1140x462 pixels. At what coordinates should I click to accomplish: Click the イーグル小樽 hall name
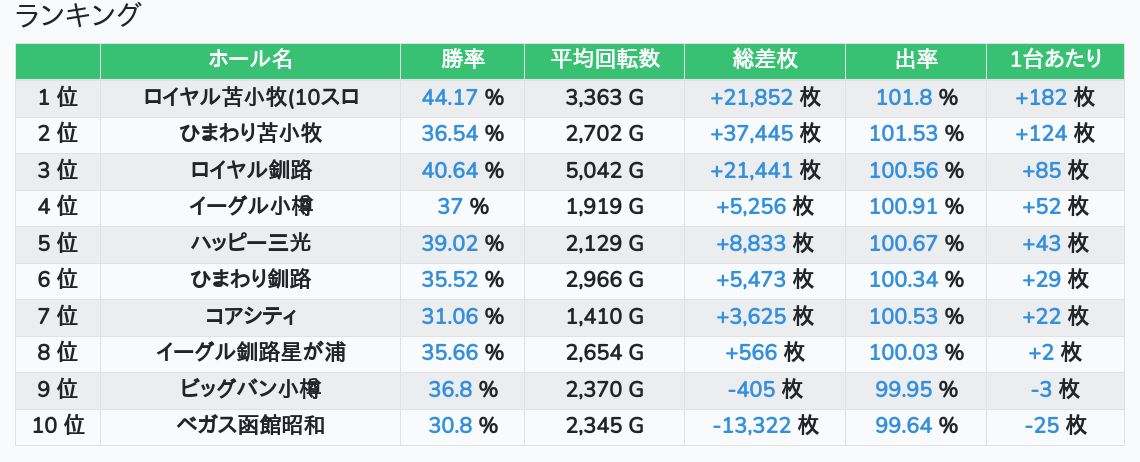click(x=250, y=207)
